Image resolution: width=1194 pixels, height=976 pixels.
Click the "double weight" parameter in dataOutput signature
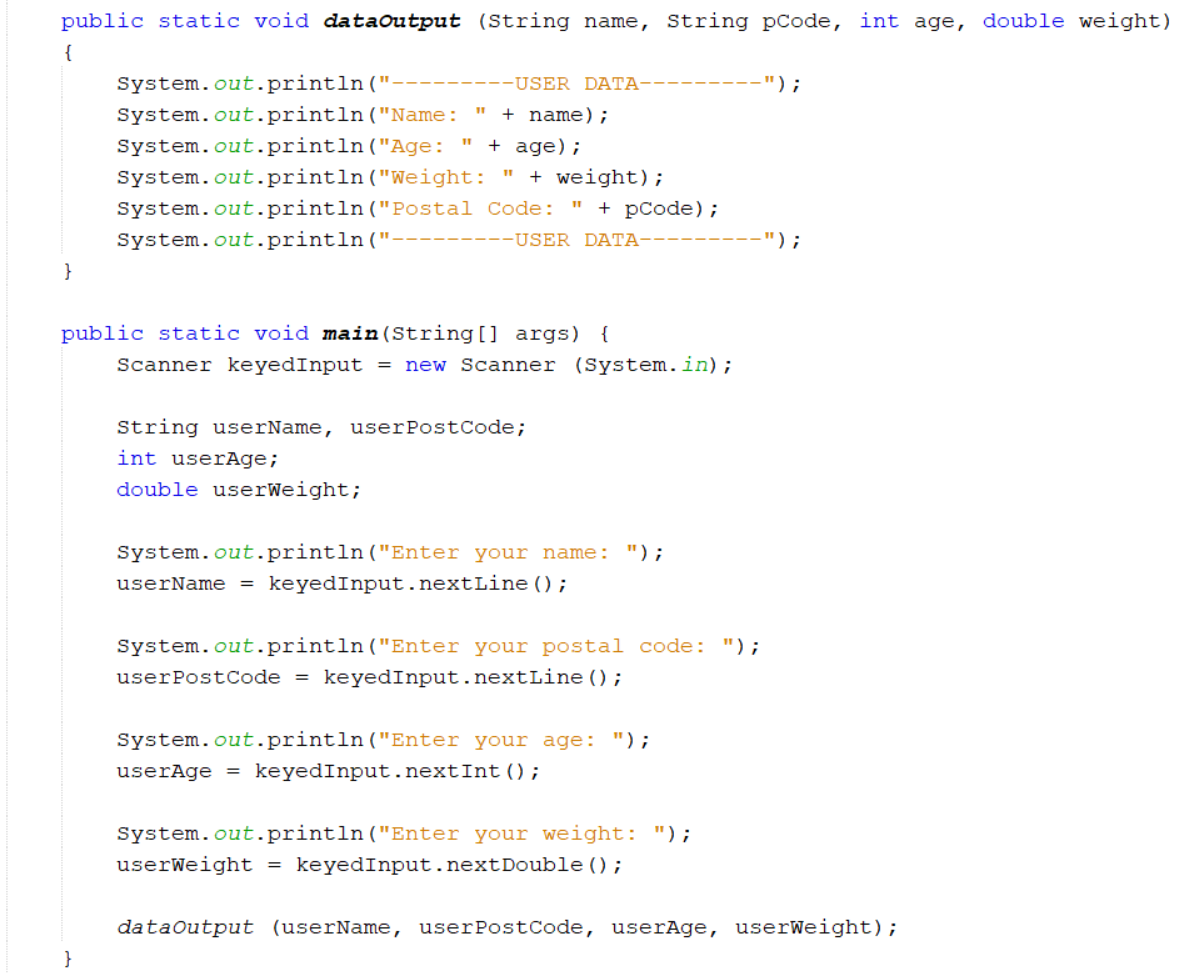point(1071,21)
